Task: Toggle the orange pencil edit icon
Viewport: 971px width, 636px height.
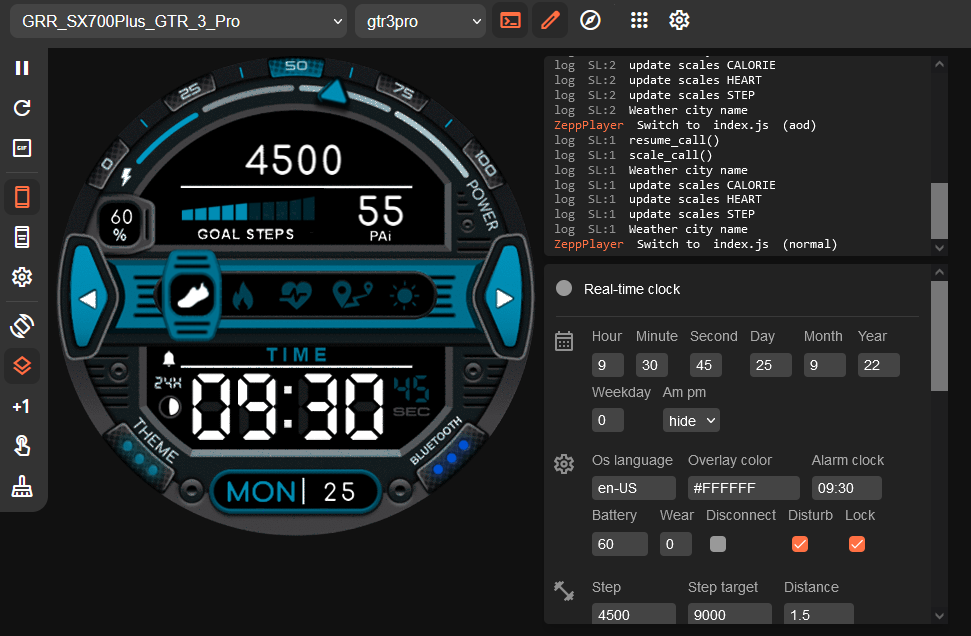Action: [550, 21]
